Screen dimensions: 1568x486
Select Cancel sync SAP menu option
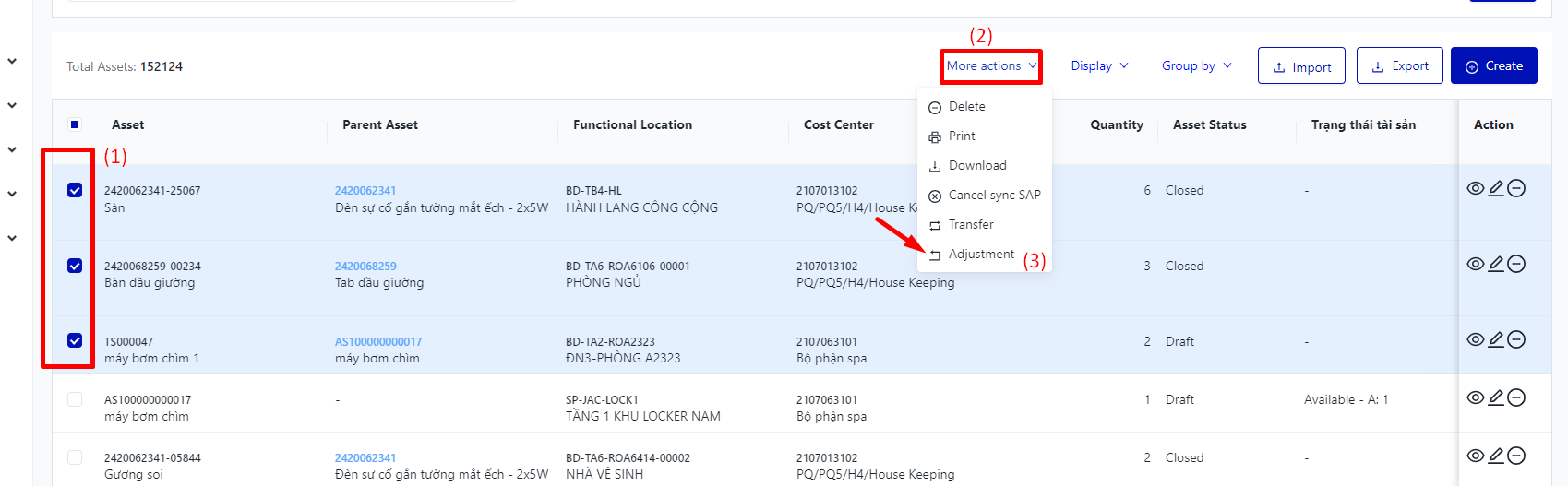point(993,196)
